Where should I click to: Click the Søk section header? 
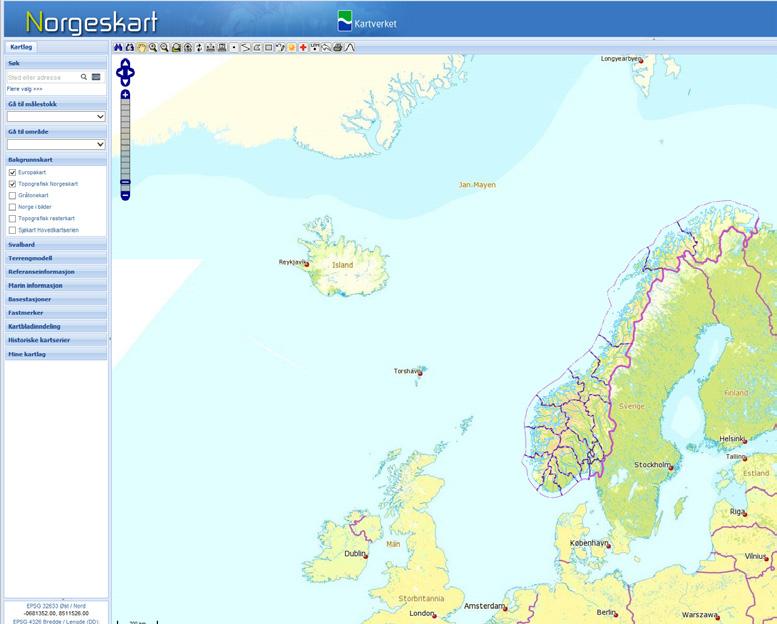(x=56, y=63)
